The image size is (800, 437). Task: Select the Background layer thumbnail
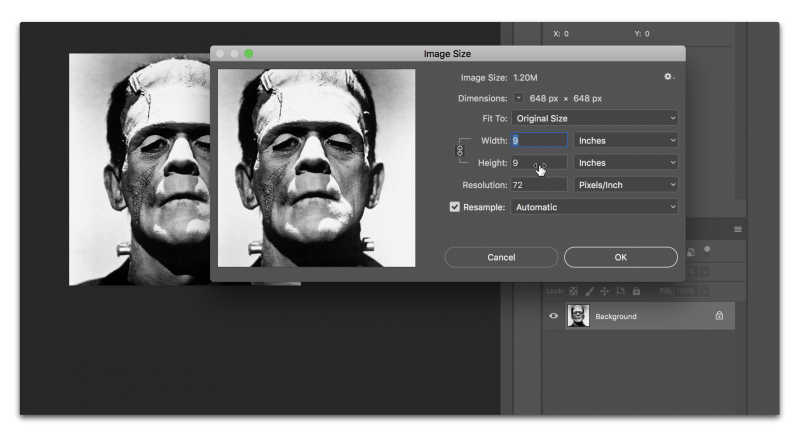tap(578, 316)
